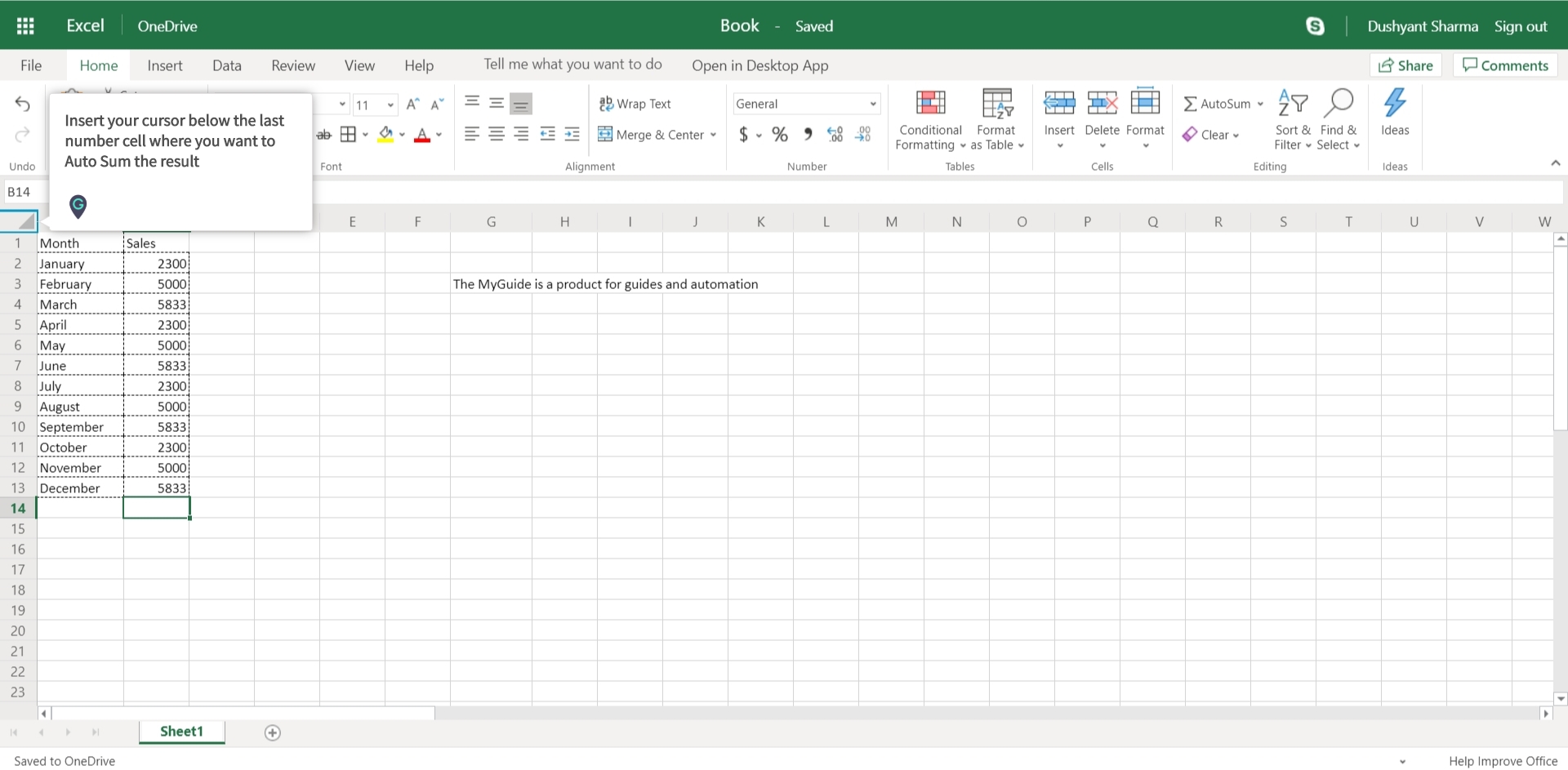Screen dimensions: 1568x770
Task: Toggle center text alignment
Action: click(496, 135)
